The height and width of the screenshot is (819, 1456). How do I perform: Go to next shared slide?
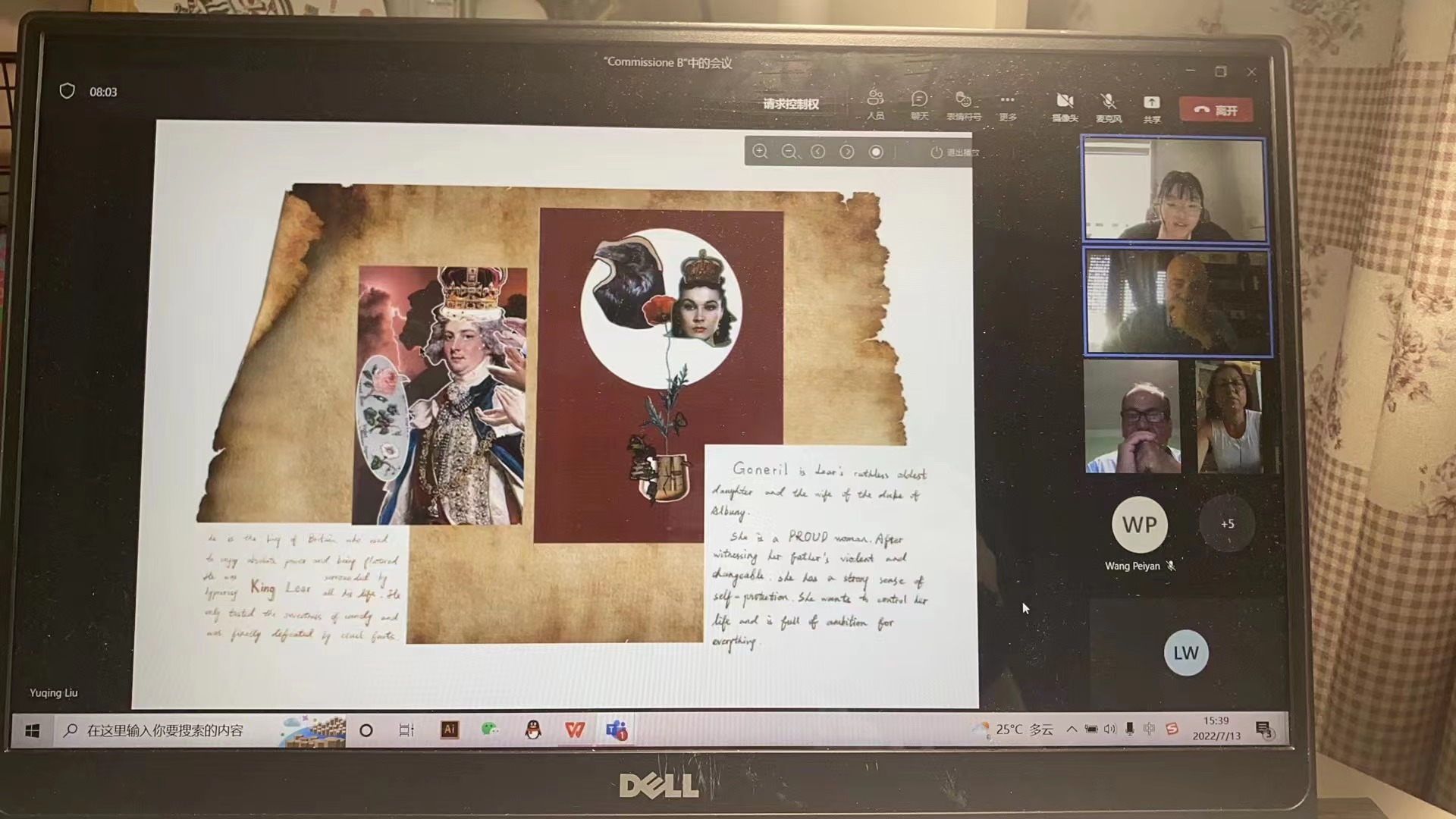[846, 152]
